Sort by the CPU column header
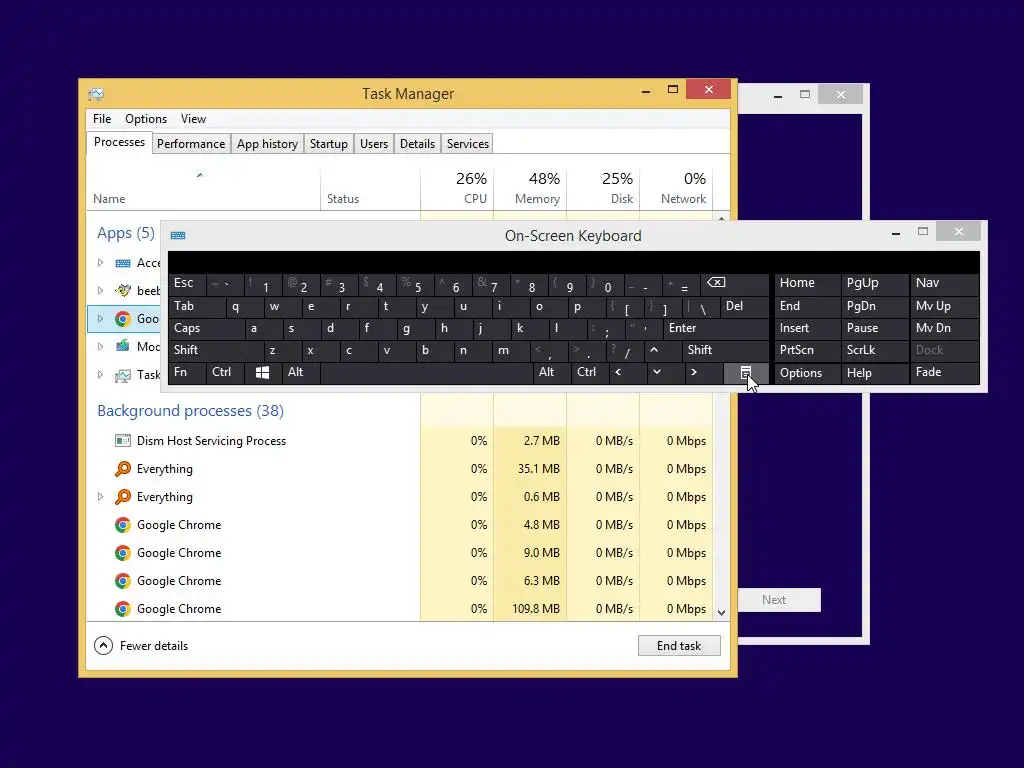Image resolution: width=1024 pixels, height=768 pixels. [x=457, y=187]
